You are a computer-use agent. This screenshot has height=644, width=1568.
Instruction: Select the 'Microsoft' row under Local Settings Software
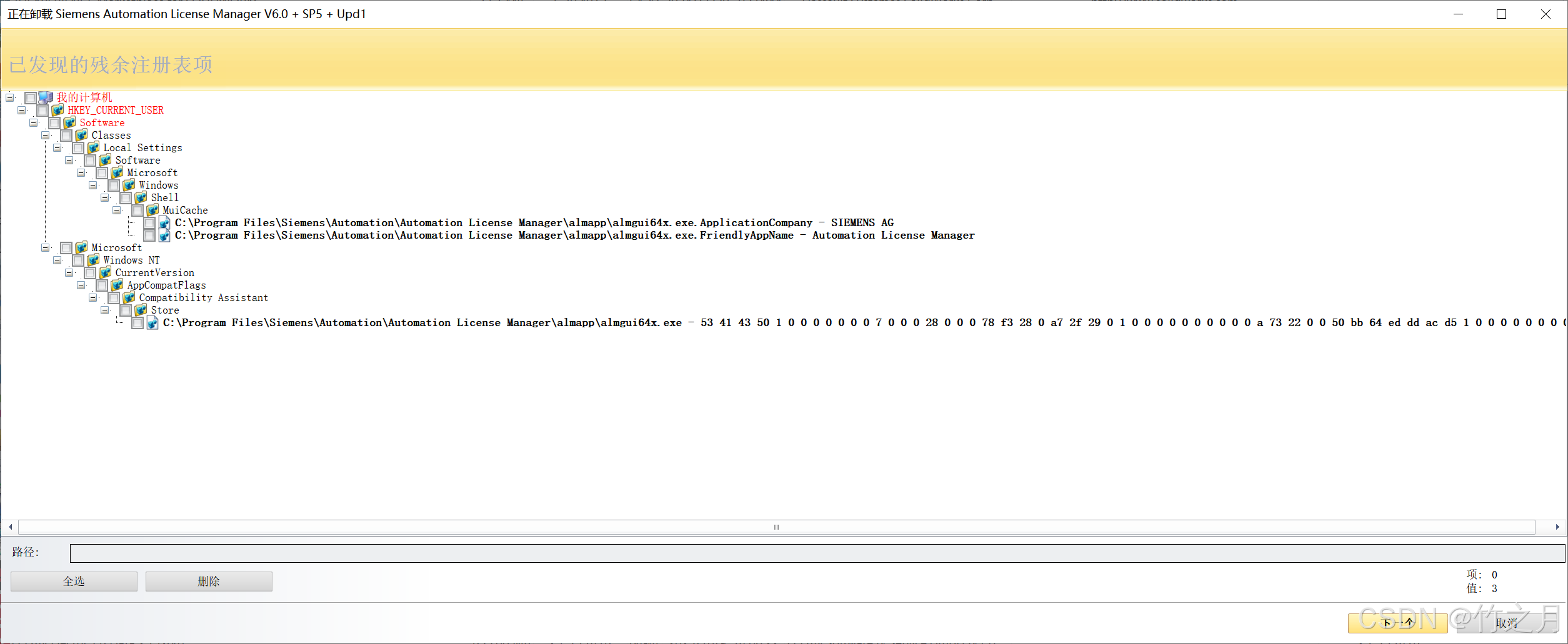pyautogui.click(x=152, y=173)
